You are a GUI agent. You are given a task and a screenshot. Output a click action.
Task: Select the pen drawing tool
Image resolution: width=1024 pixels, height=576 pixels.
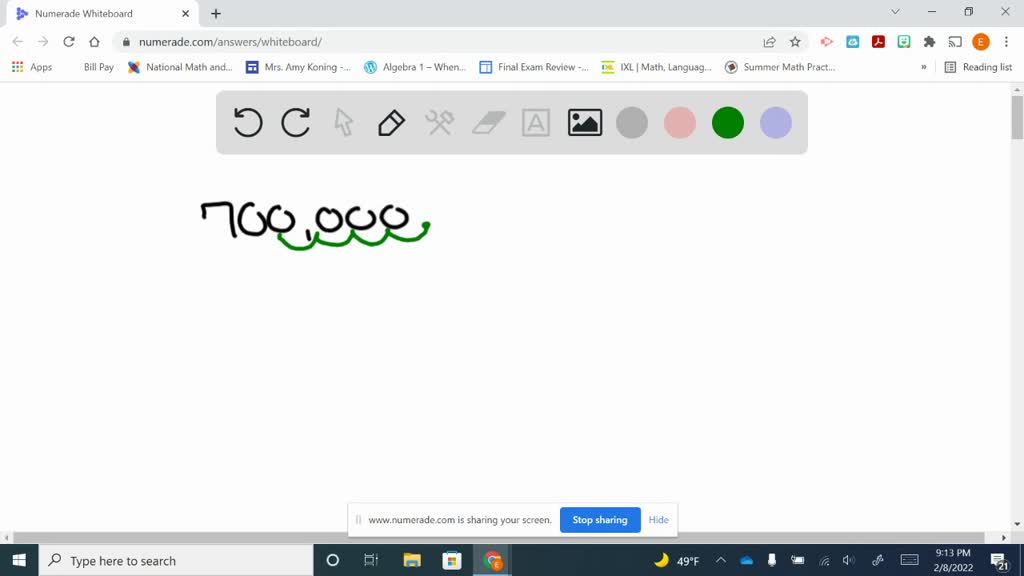click(391, 123)
